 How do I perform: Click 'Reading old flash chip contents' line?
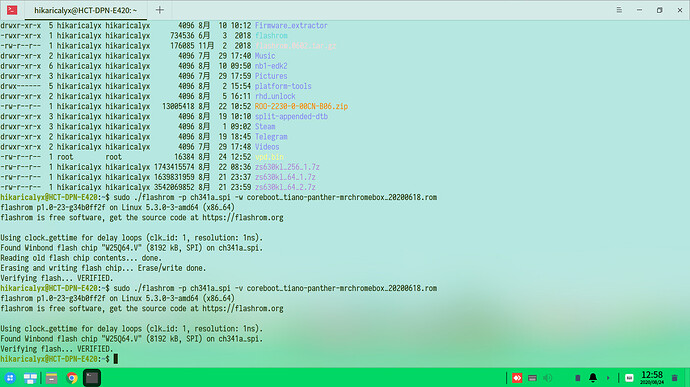click(x=81, y=258)
